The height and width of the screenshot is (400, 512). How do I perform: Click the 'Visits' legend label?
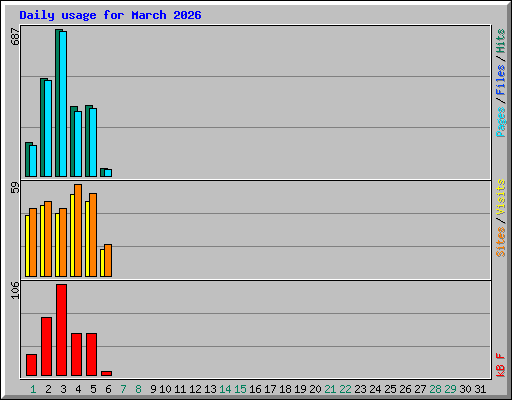click(500, 197)
